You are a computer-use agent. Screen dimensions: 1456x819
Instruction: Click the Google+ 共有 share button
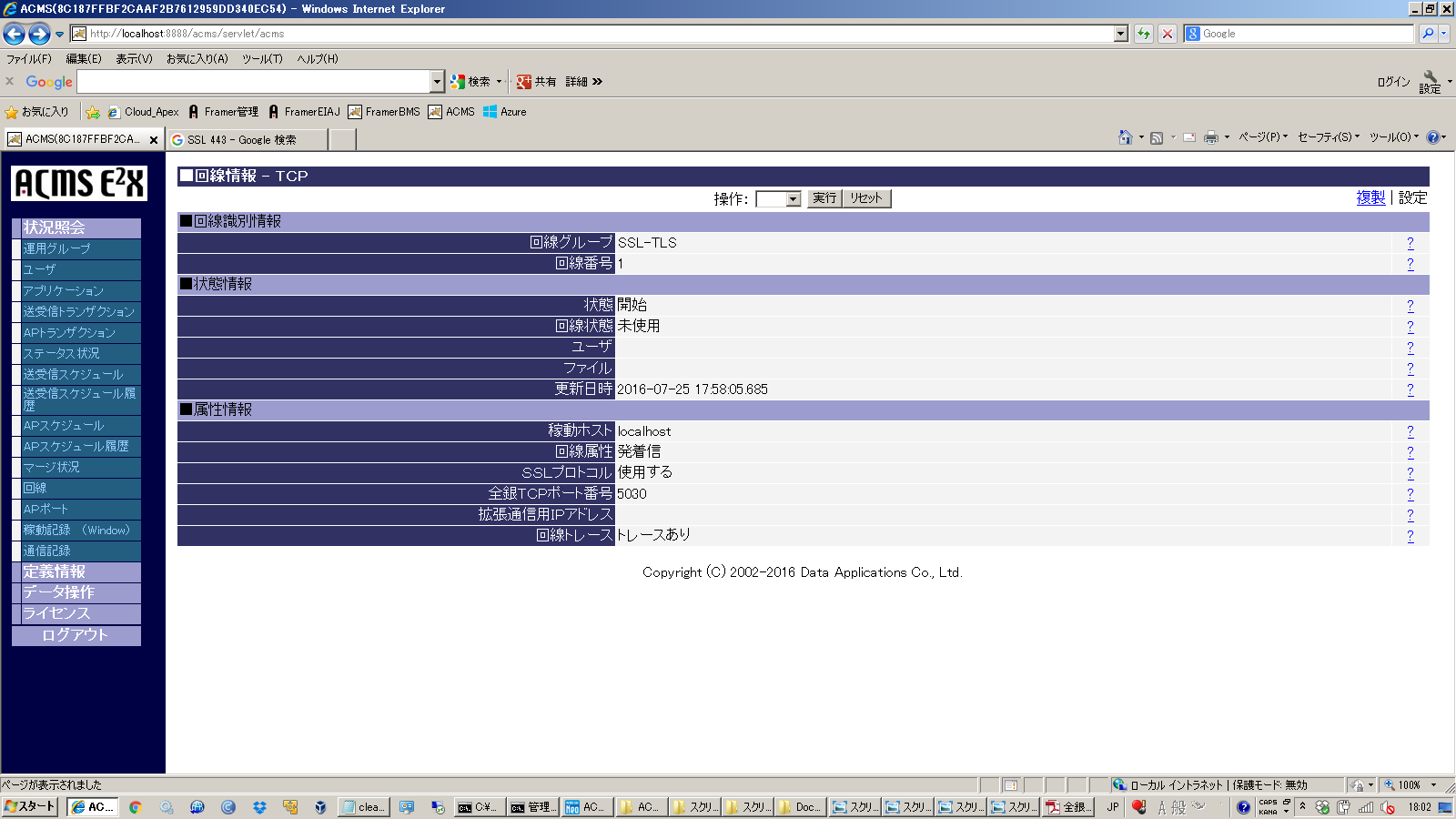pos(536,82)
